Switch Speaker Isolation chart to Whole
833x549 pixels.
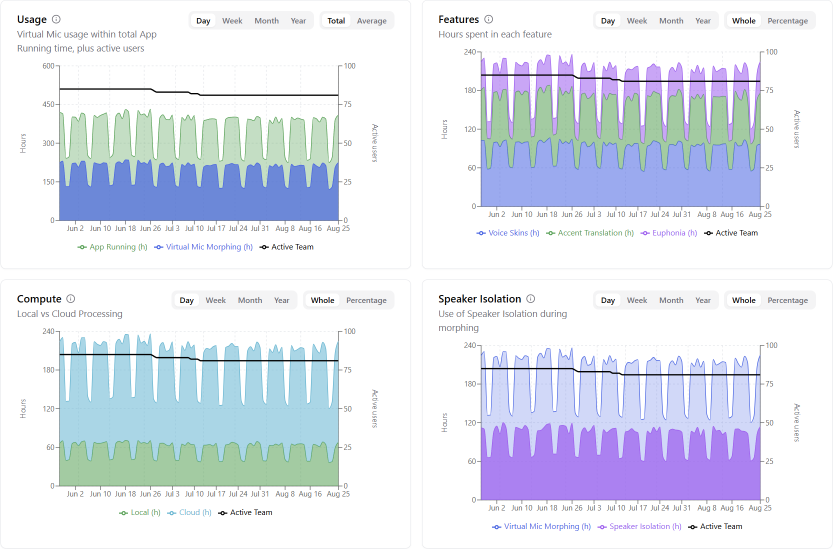coord(744,300)
